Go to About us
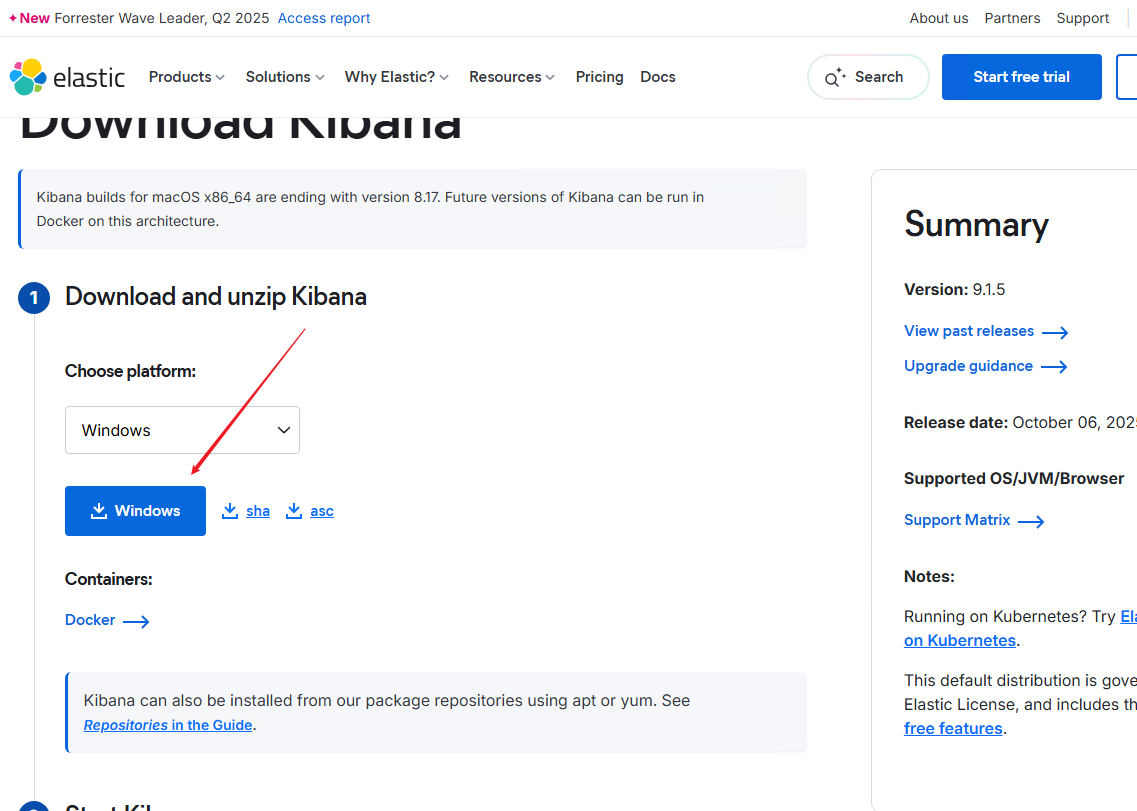Viewport: 1137px width, 811px height. (x=939, y=18)
